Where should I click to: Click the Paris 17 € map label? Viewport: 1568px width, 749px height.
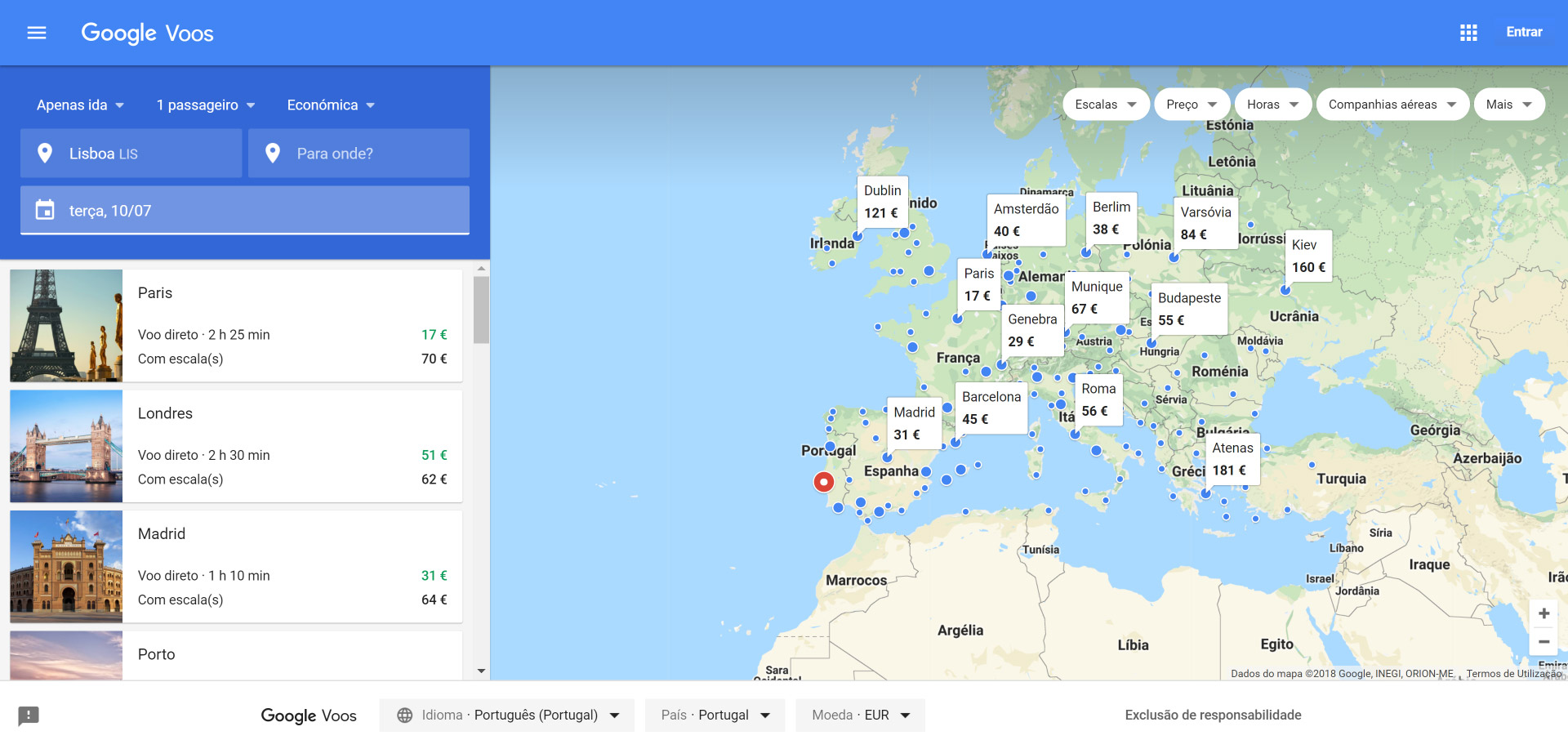click(x=978, y=284)
